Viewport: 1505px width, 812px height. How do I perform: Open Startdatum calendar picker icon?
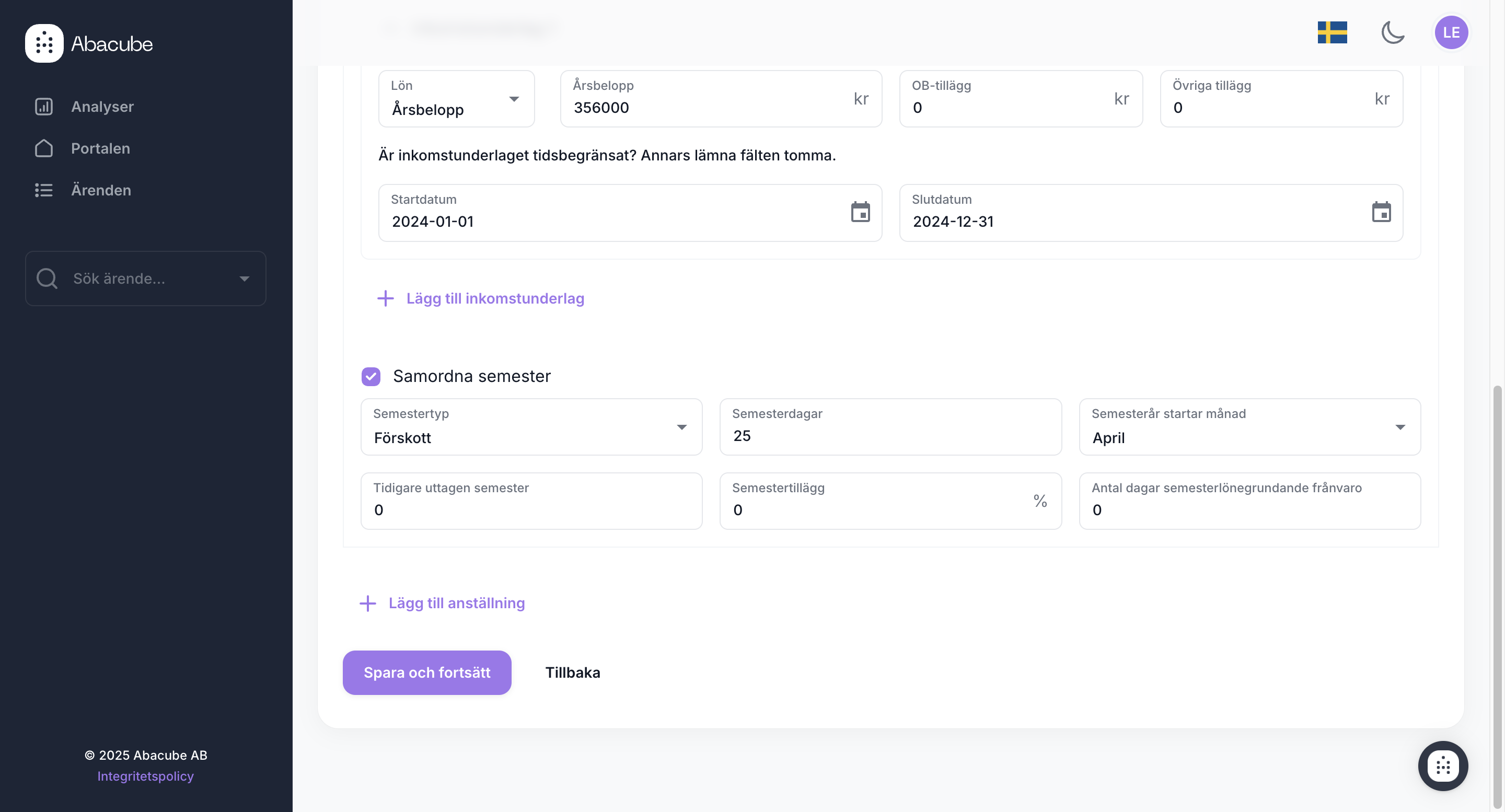tap(860, 212)
